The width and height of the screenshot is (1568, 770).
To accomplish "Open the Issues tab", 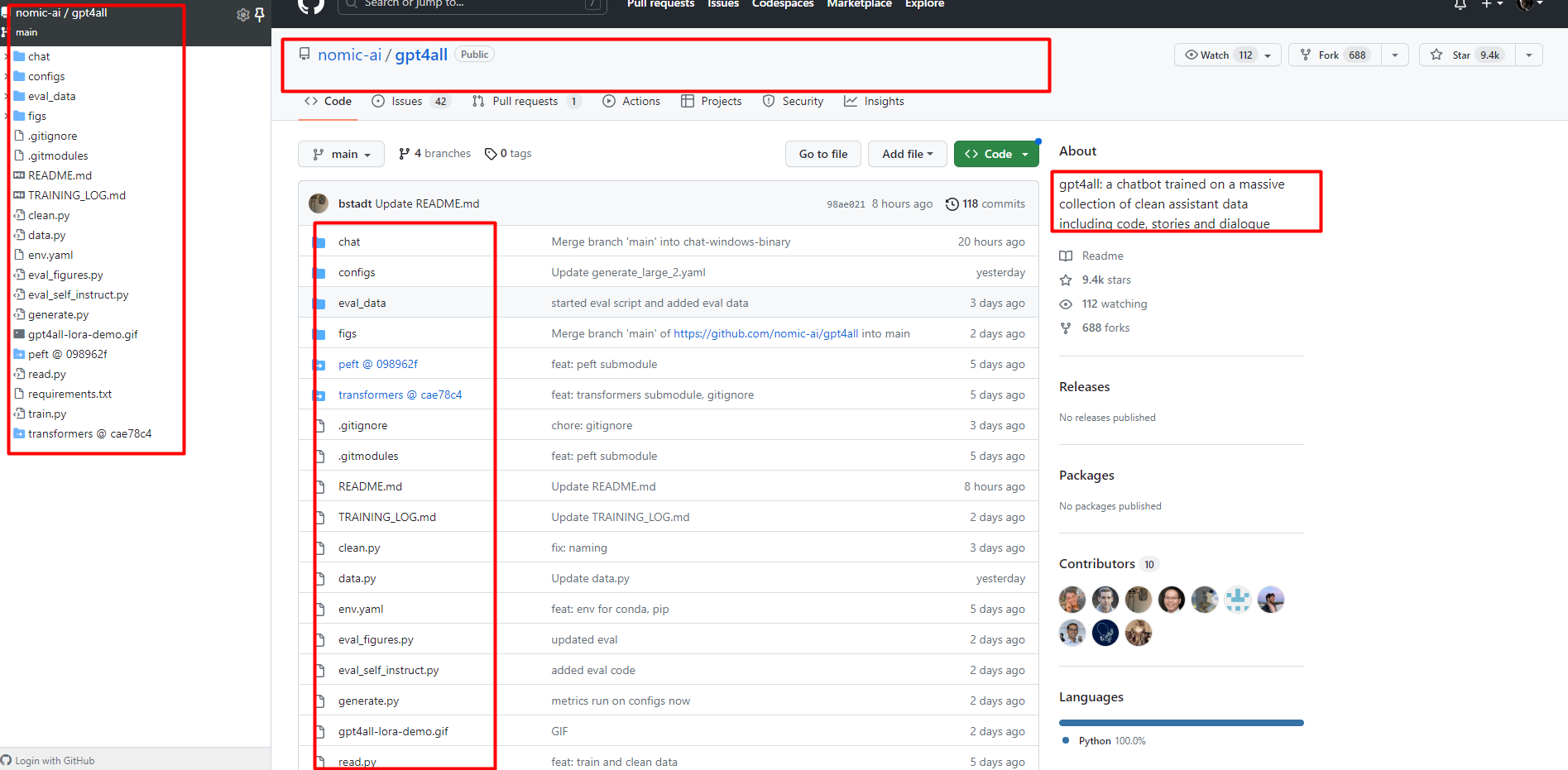I will pyautogui.click(x=411, y=101).
